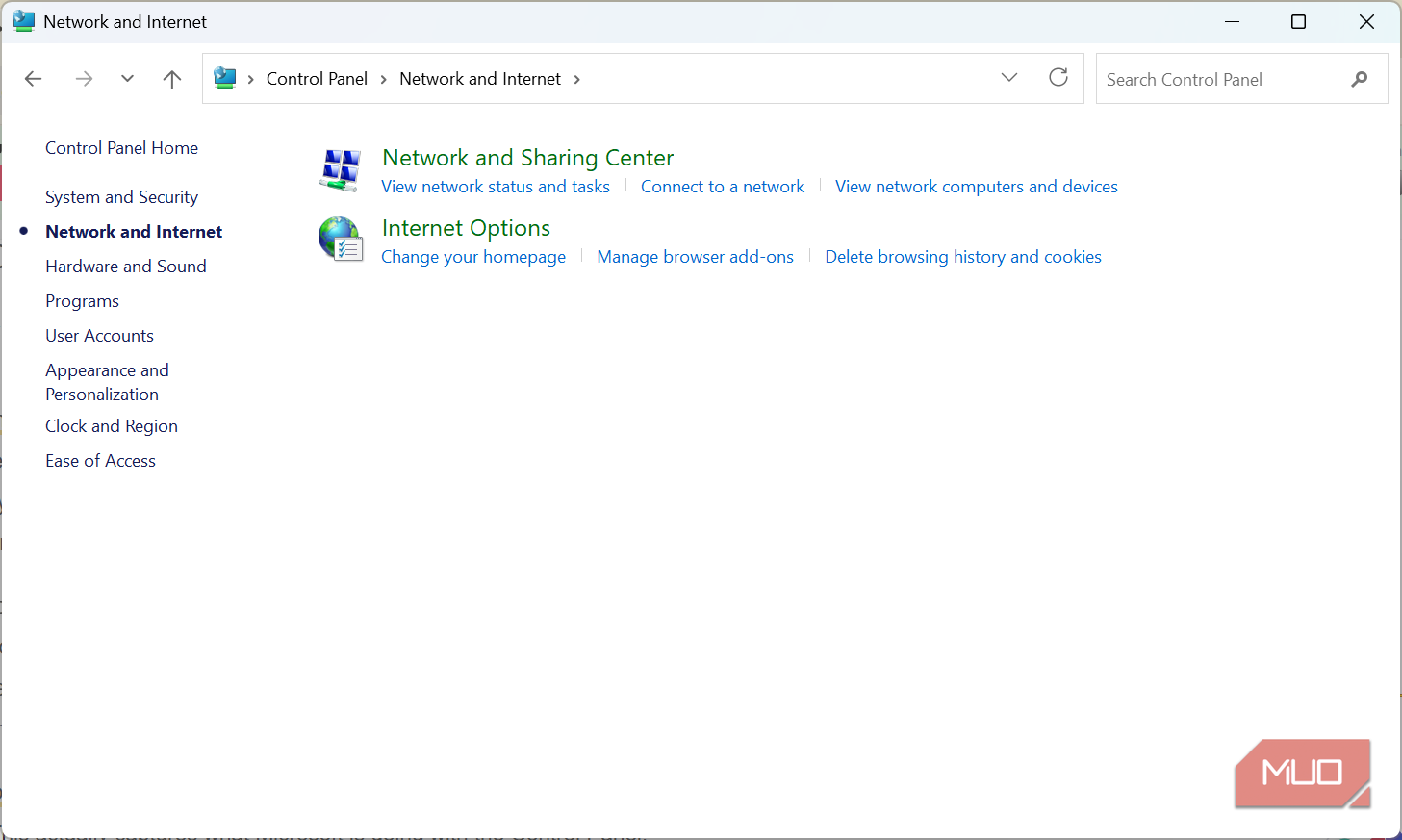1402x840 pixels.
Task: Expand chevron after Network and Internet breadcrumb
Action: 576,79
